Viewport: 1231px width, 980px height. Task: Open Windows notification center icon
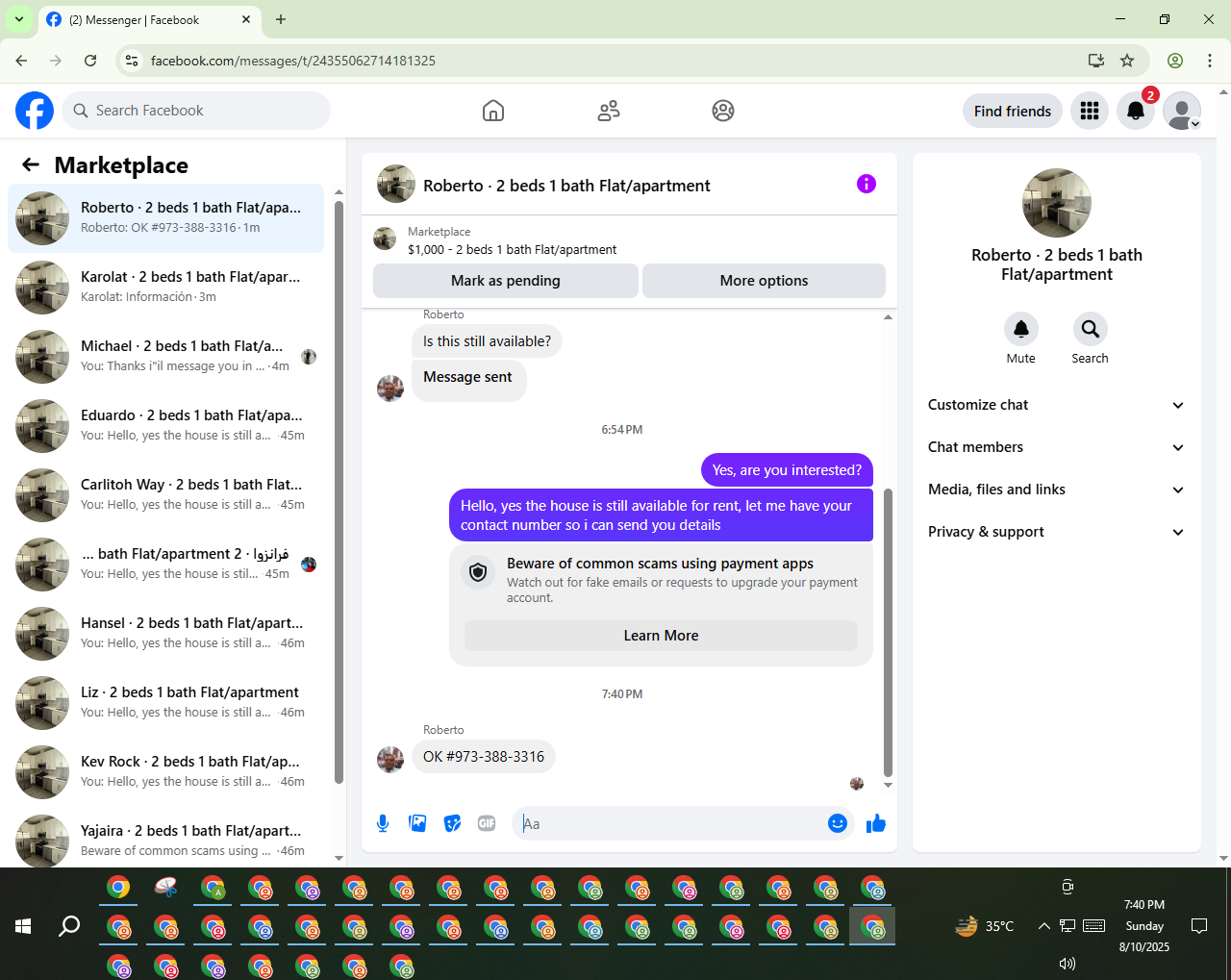(1199, 926)
